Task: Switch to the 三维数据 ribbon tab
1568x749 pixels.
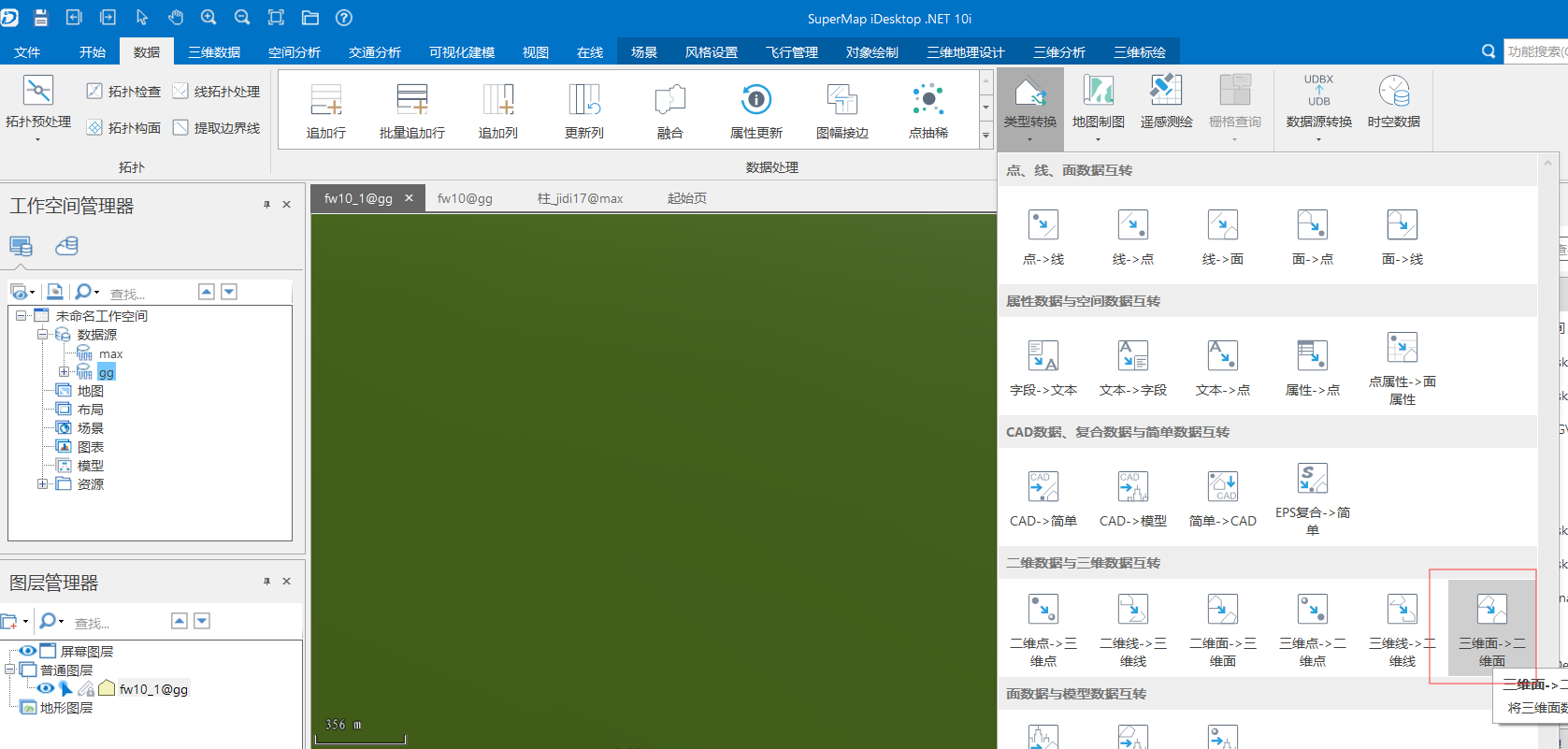Action: [x=214, y=52]
